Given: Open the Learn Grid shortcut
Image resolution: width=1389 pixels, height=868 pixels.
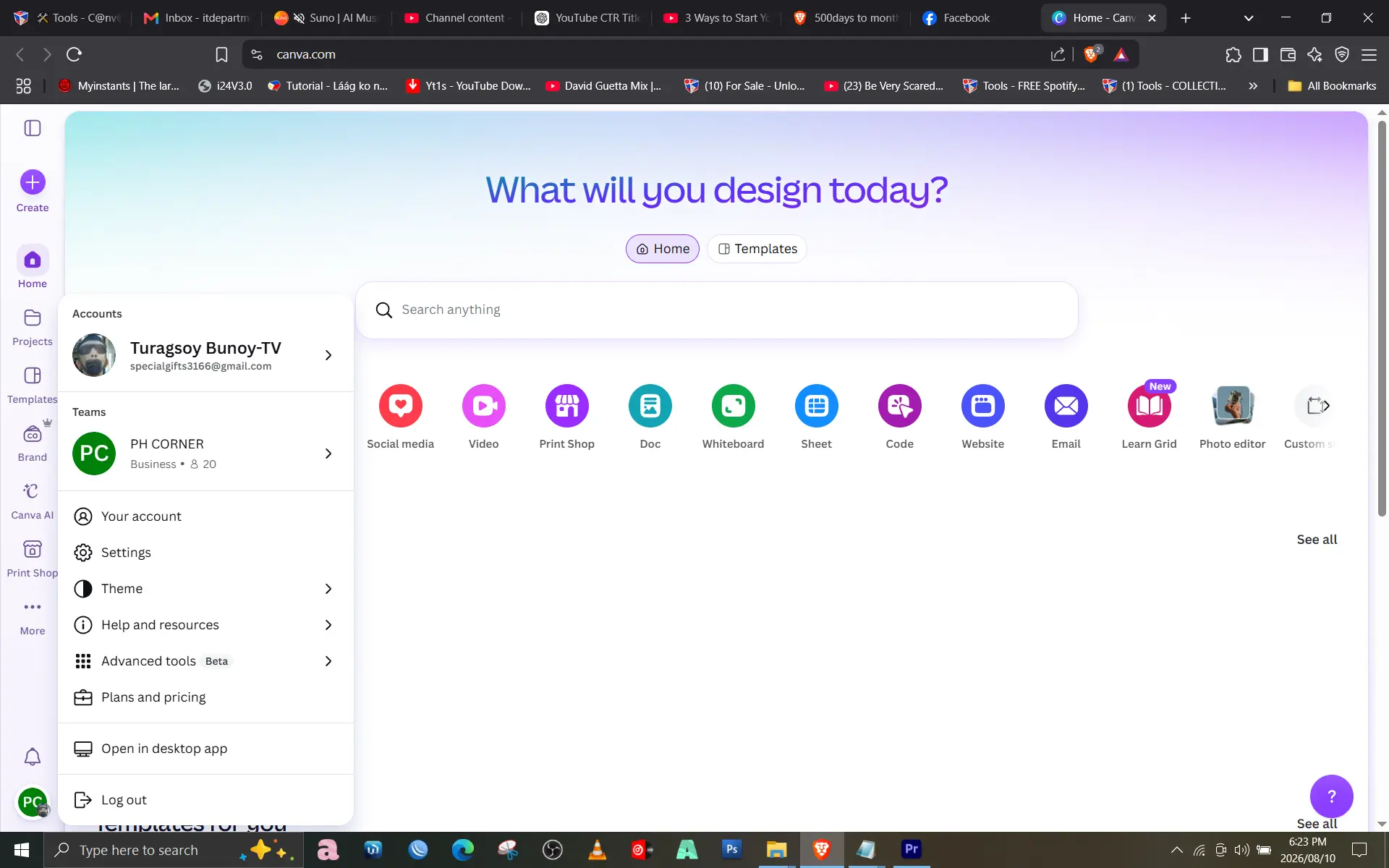Looking at the screenshot, I should pos(1150,417).
